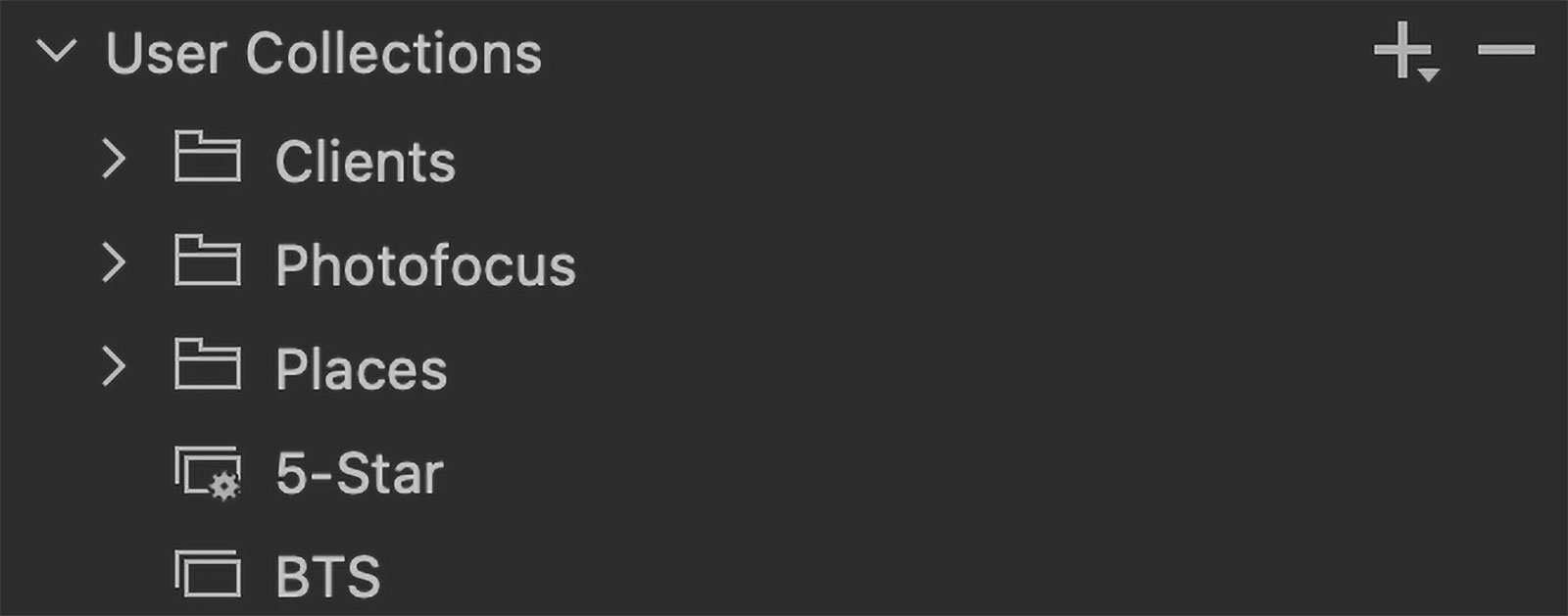Viewport: 1568px width, 616px height.
Task: Click the Photofocus folder icon
Action: [207, 261]
